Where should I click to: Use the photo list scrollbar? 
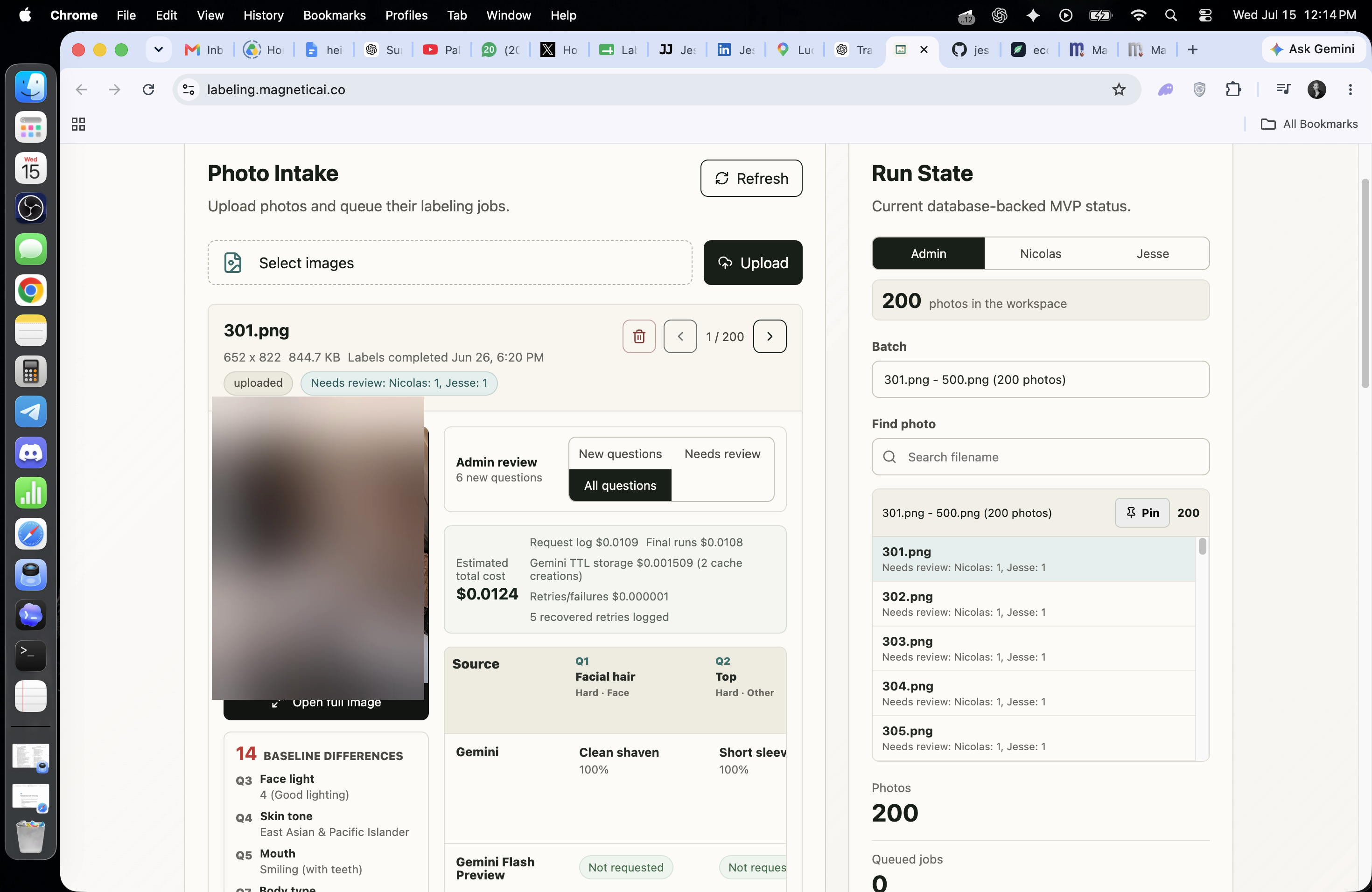(1202, 546)
